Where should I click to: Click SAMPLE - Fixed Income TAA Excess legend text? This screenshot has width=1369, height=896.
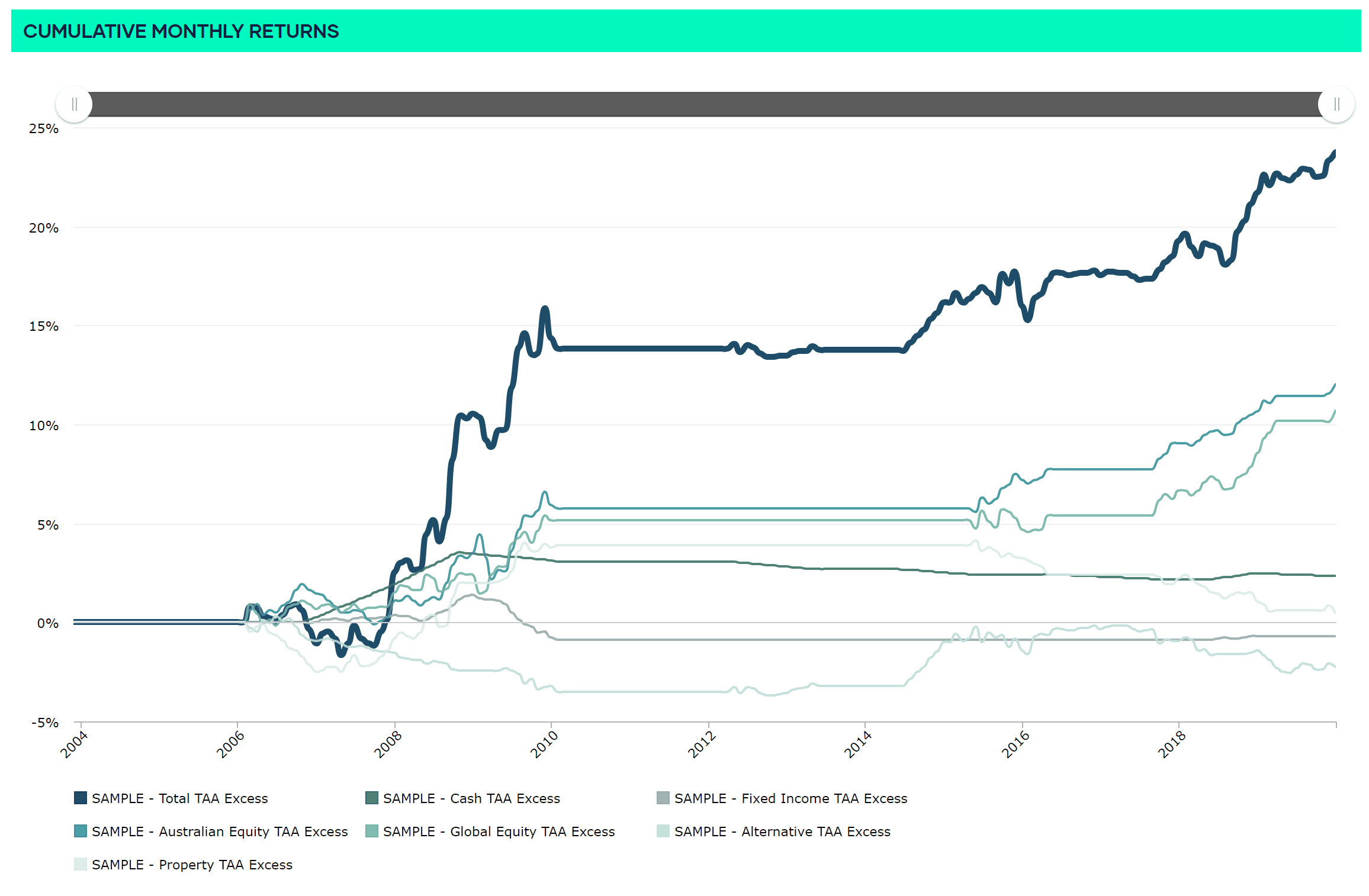pyautogui.click(x=790, y=798)
